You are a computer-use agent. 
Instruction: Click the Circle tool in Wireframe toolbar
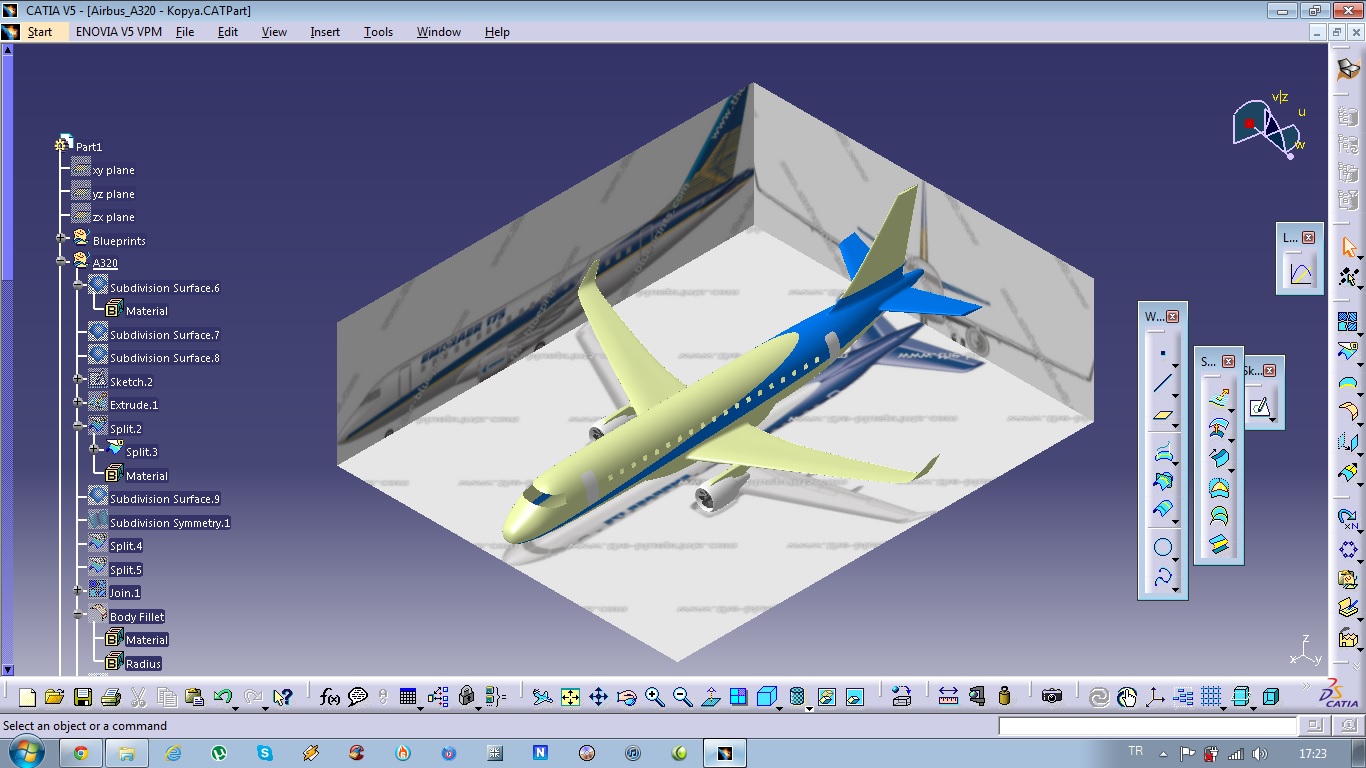point(1162,547)
